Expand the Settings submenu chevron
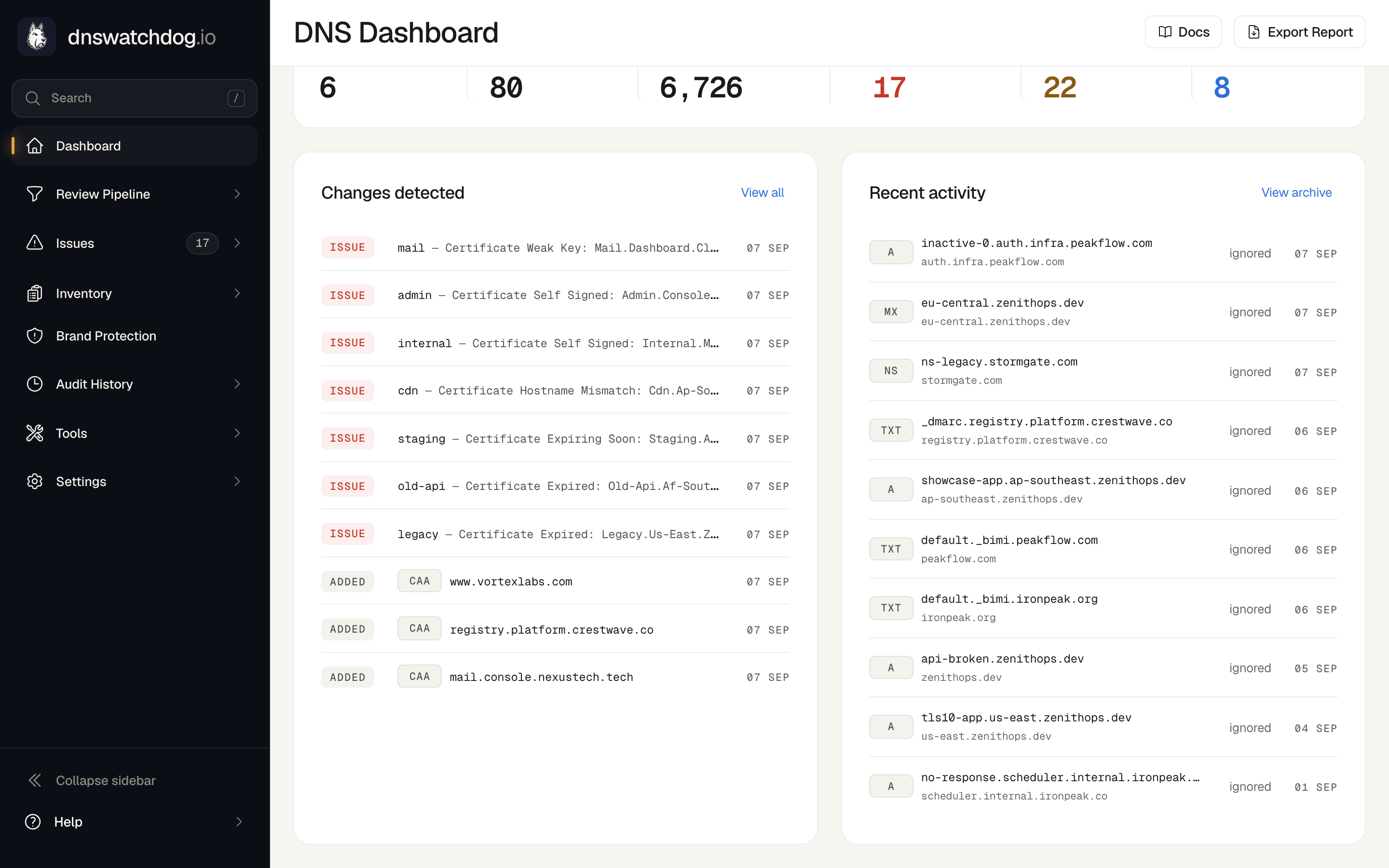Image resolution: width=1389 pixels, height=868 pixels. 237,481
